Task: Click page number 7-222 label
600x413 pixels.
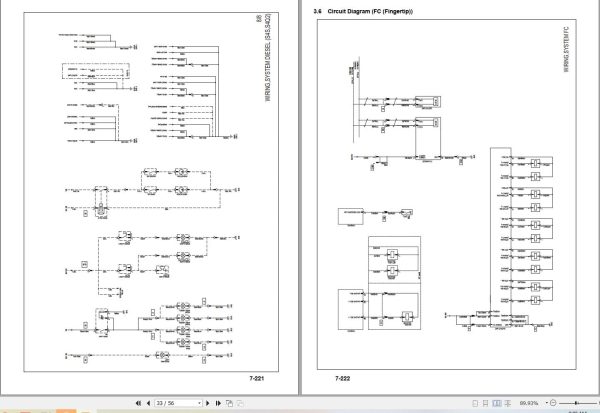Action: (342, 378)
